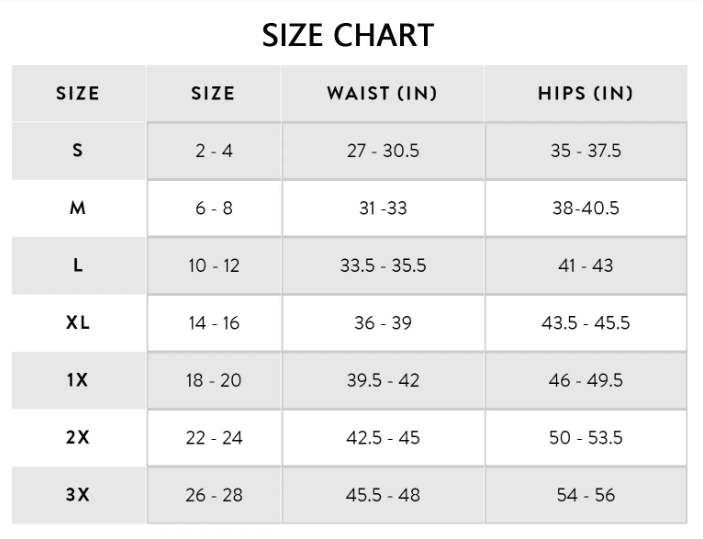Select the hips value 50 - 53.5

(585, 438)
